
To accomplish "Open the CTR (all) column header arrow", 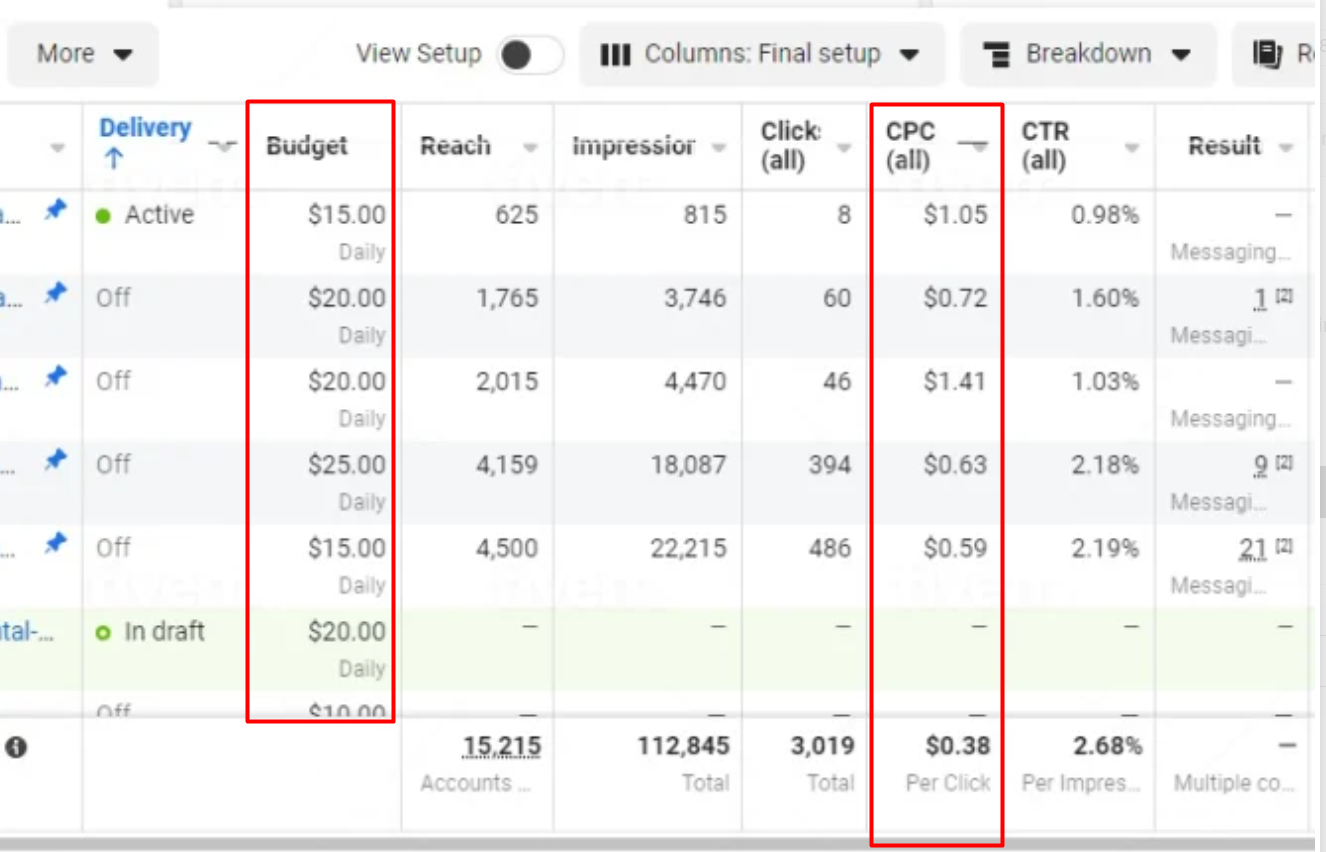I will [x=1131, y=148].
